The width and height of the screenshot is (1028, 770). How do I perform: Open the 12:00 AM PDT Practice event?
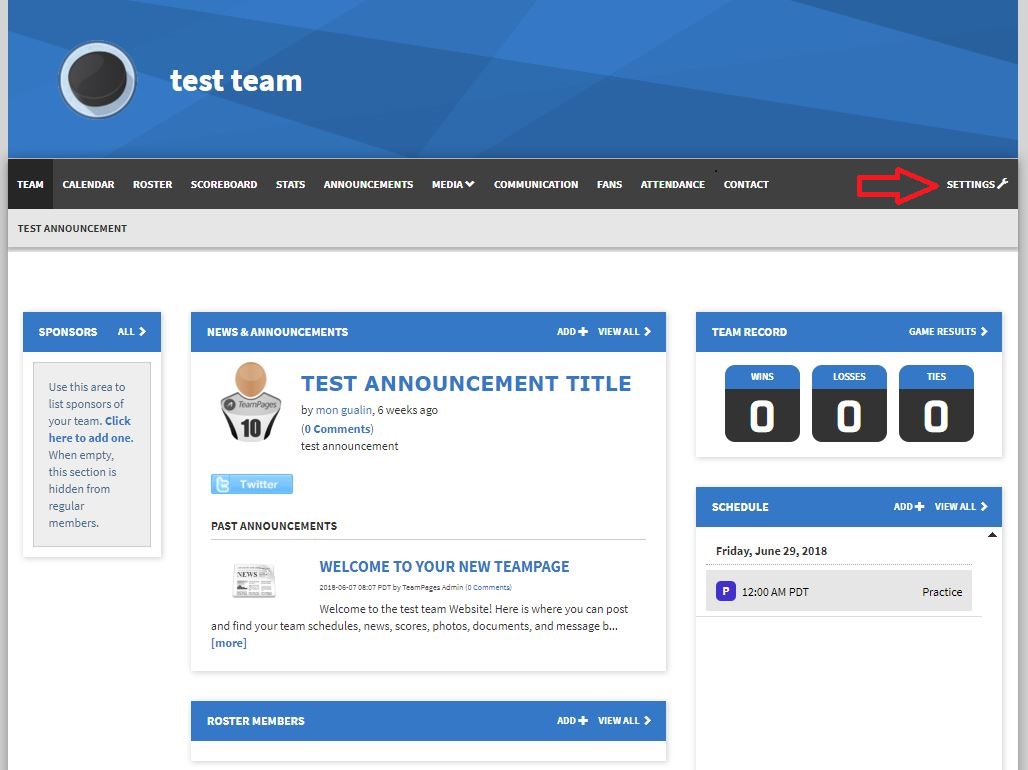839,591
